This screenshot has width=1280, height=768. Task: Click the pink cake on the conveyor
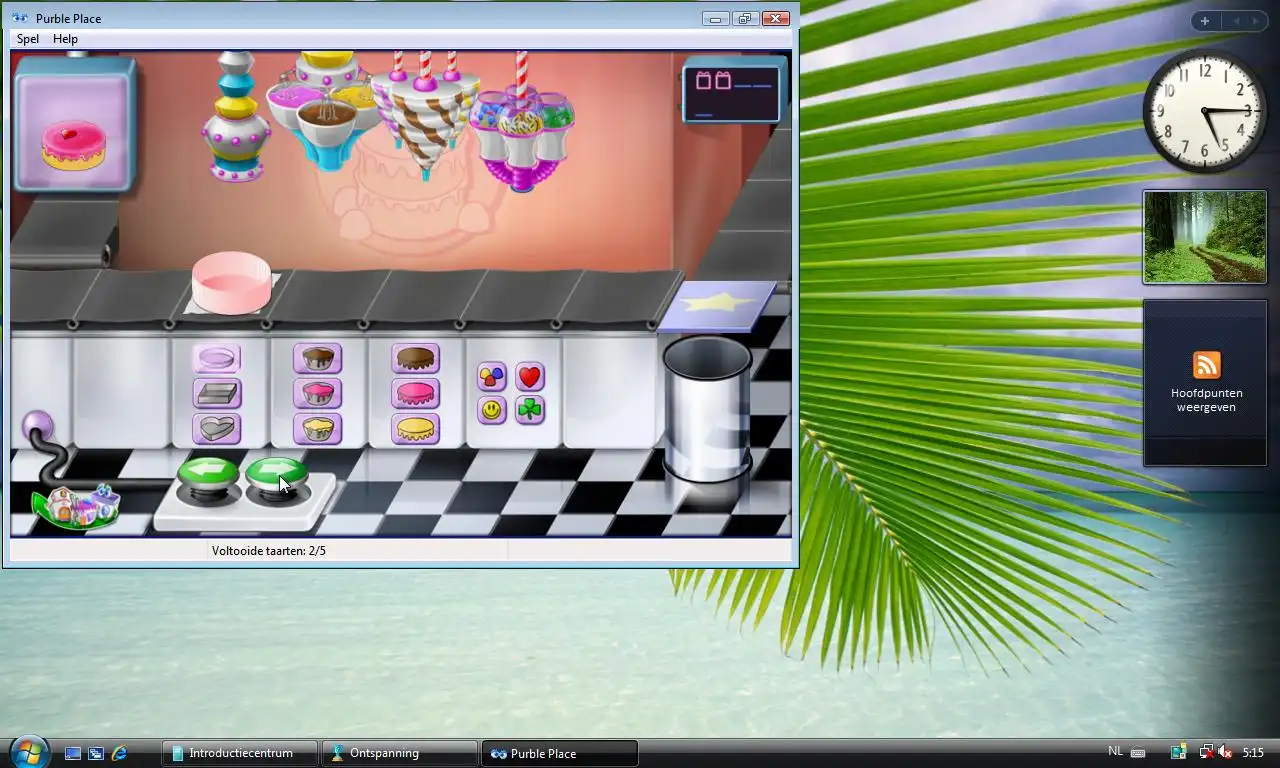pos(231,282)
